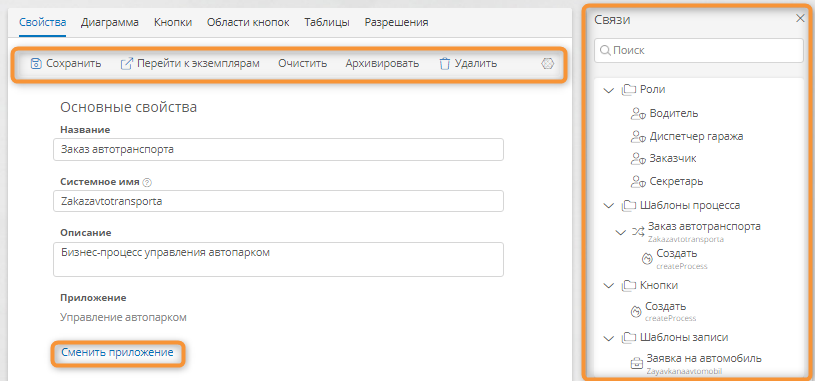The width and height of the screenshot is (815, 381).
Task: Click the Описание text area
Action: coord(278,259)
